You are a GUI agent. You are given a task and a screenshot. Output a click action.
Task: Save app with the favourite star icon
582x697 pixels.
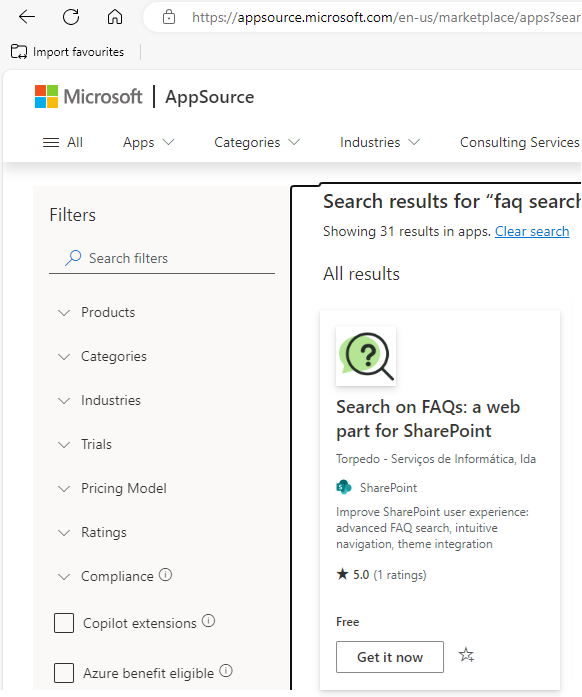(x=466, y=655)
